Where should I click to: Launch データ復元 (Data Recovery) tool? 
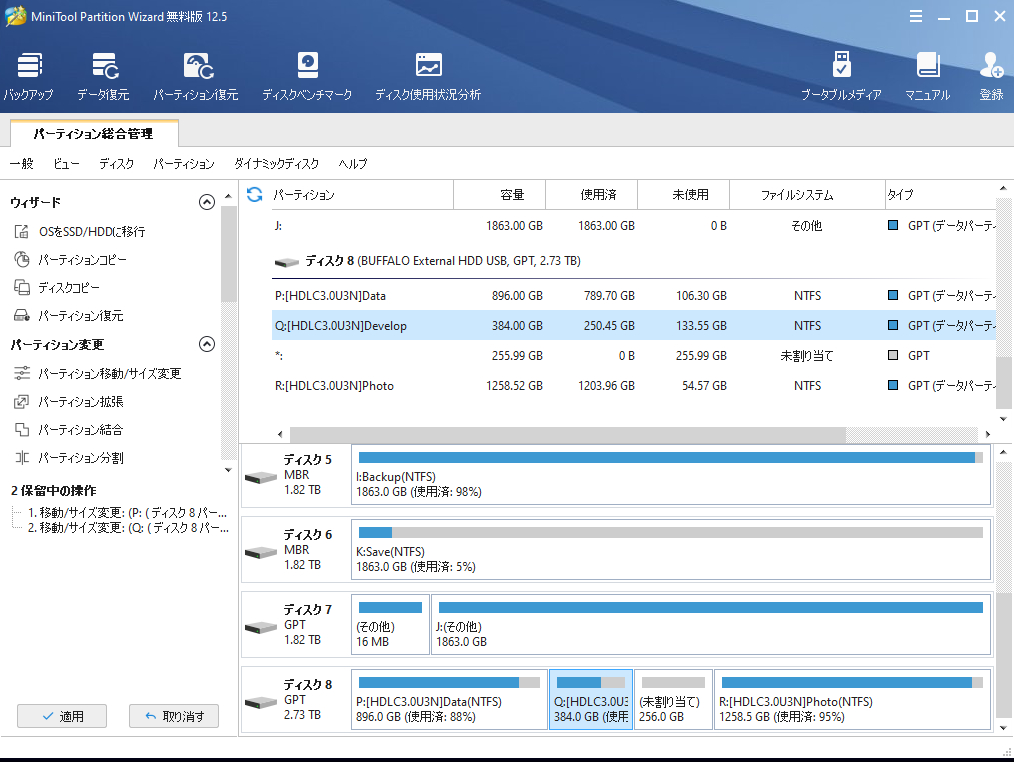point(103,77)
